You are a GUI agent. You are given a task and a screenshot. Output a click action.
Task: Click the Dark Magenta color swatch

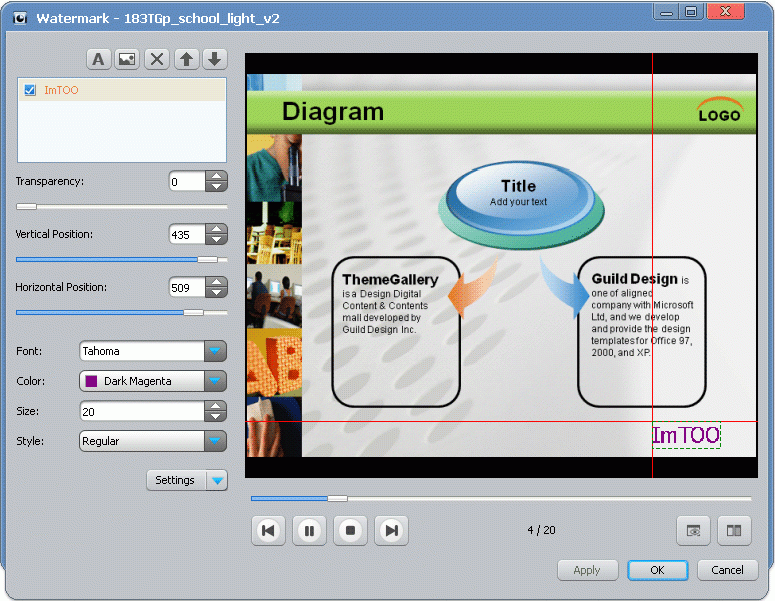coord(91,381)
